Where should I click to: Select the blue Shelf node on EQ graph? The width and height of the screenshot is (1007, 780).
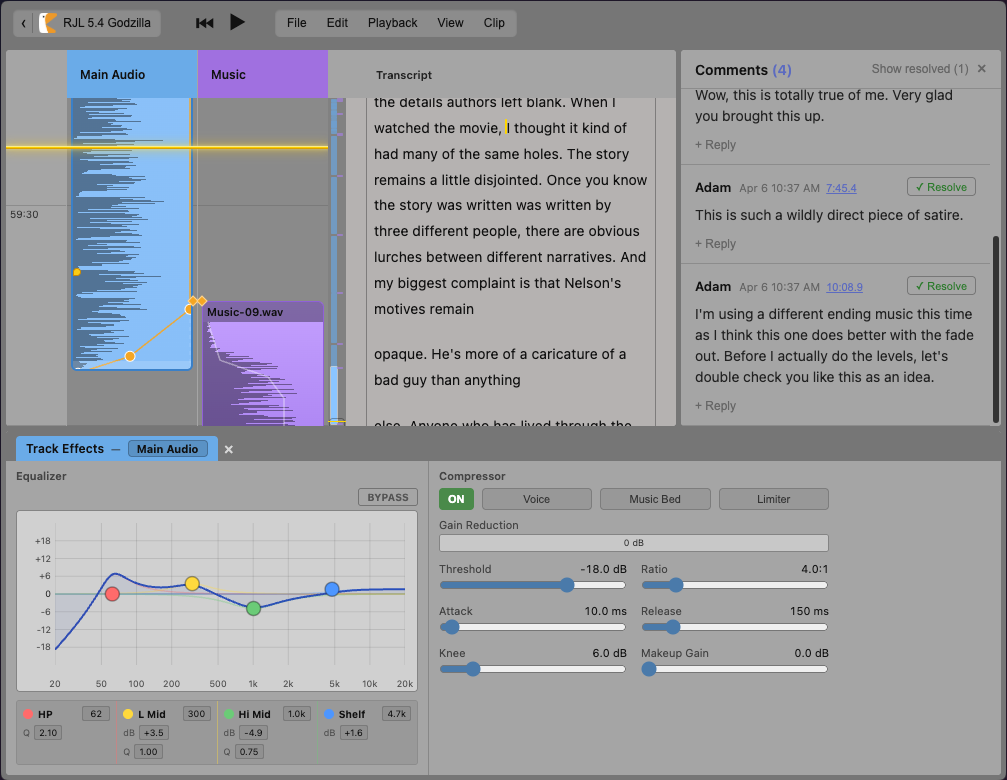coord(331,589)
